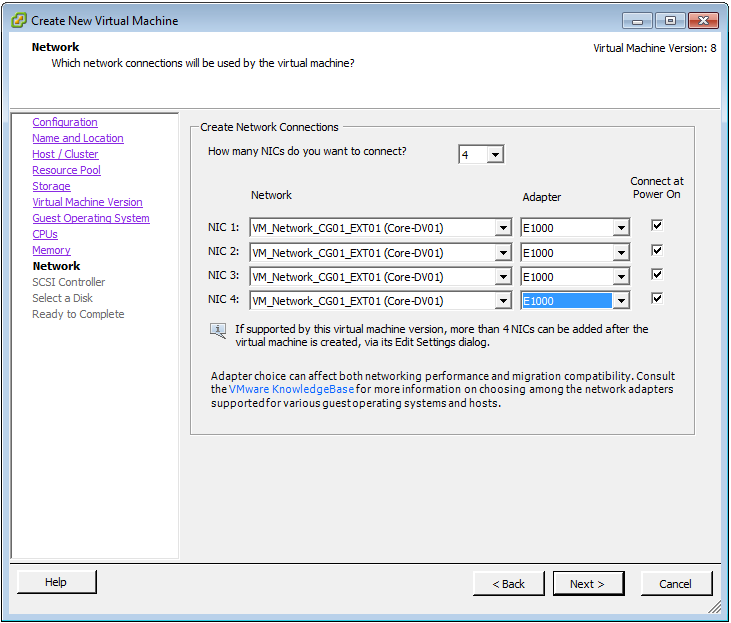Image resolution: width=731 pixels, height=623 pixels.
Task: Click the Select a Disk step label
Action: [x=62, y=298]
